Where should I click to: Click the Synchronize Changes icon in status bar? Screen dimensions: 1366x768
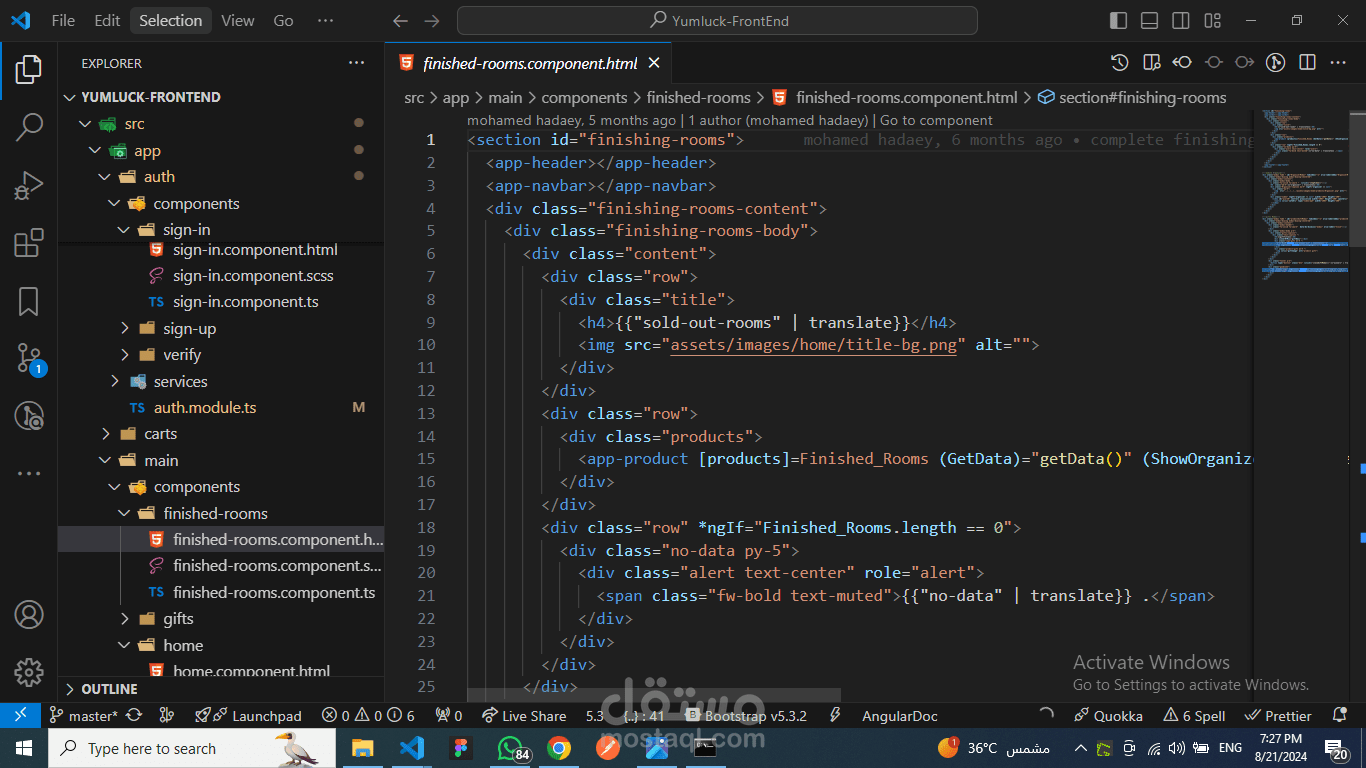134,716
